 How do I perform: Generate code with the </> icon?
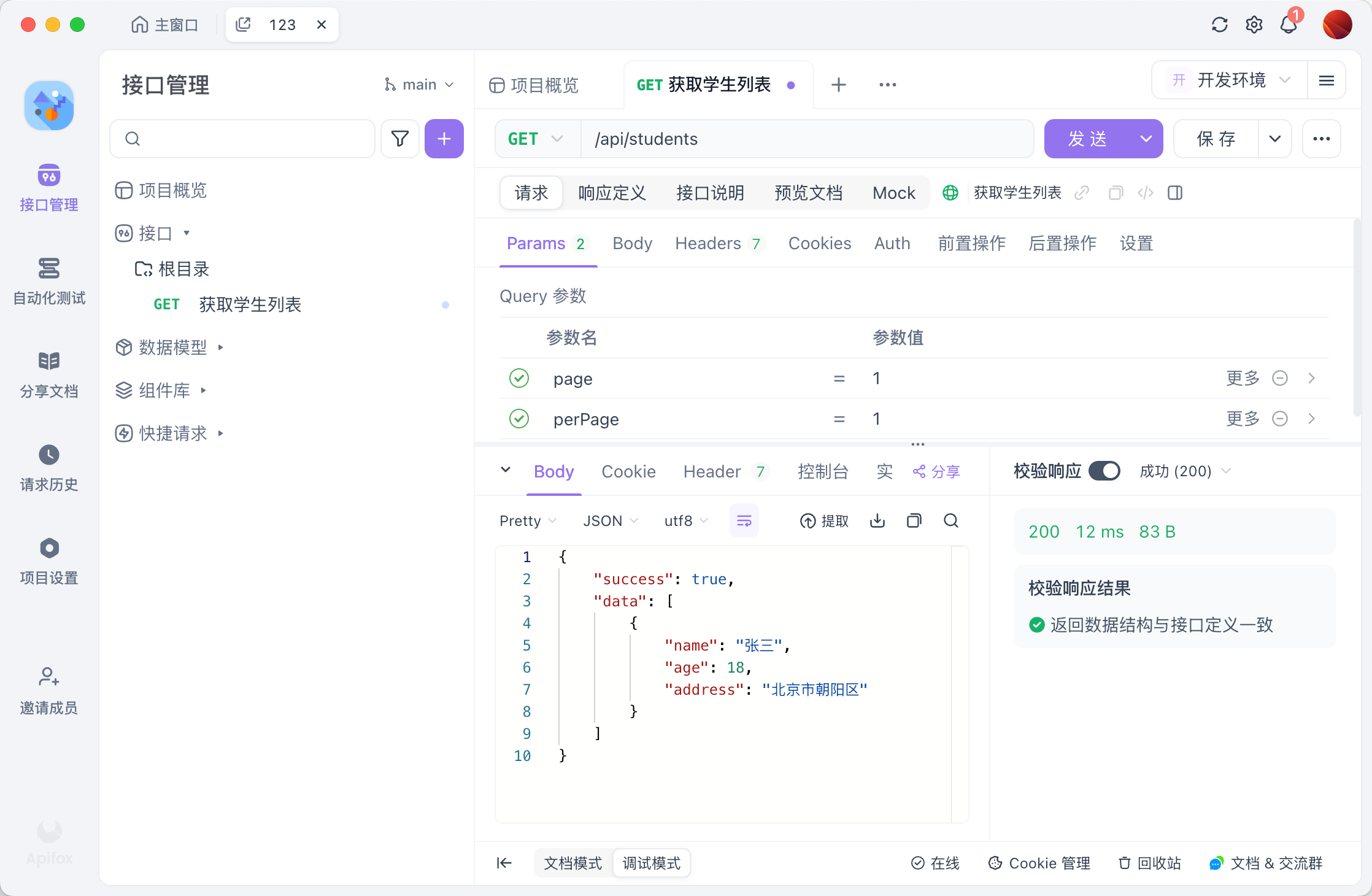(1145, 193)
